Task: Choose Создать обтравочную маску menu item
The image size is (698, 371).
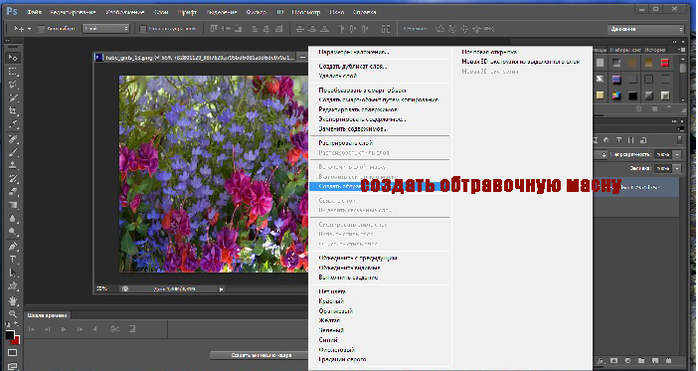Action: [x=379, y=186]
